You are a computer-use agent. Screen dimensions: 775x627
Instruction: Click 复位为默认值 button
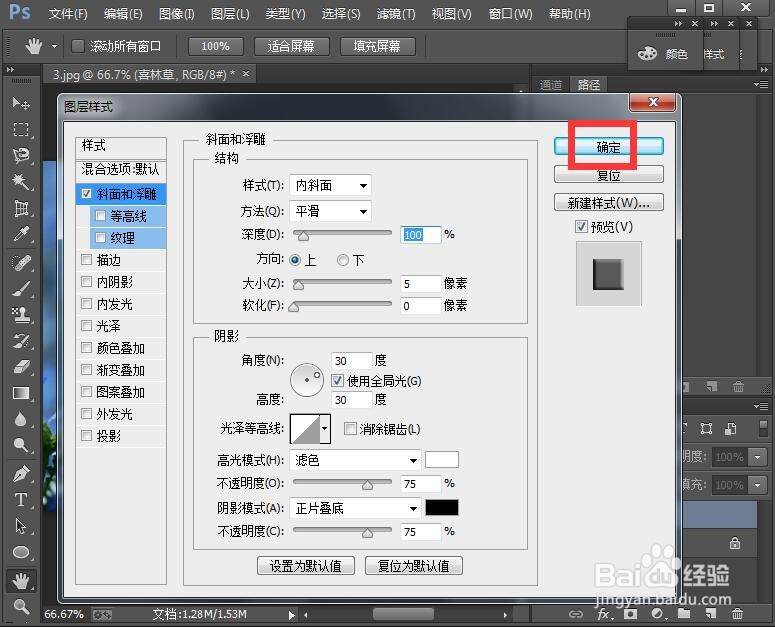[413, 566]
